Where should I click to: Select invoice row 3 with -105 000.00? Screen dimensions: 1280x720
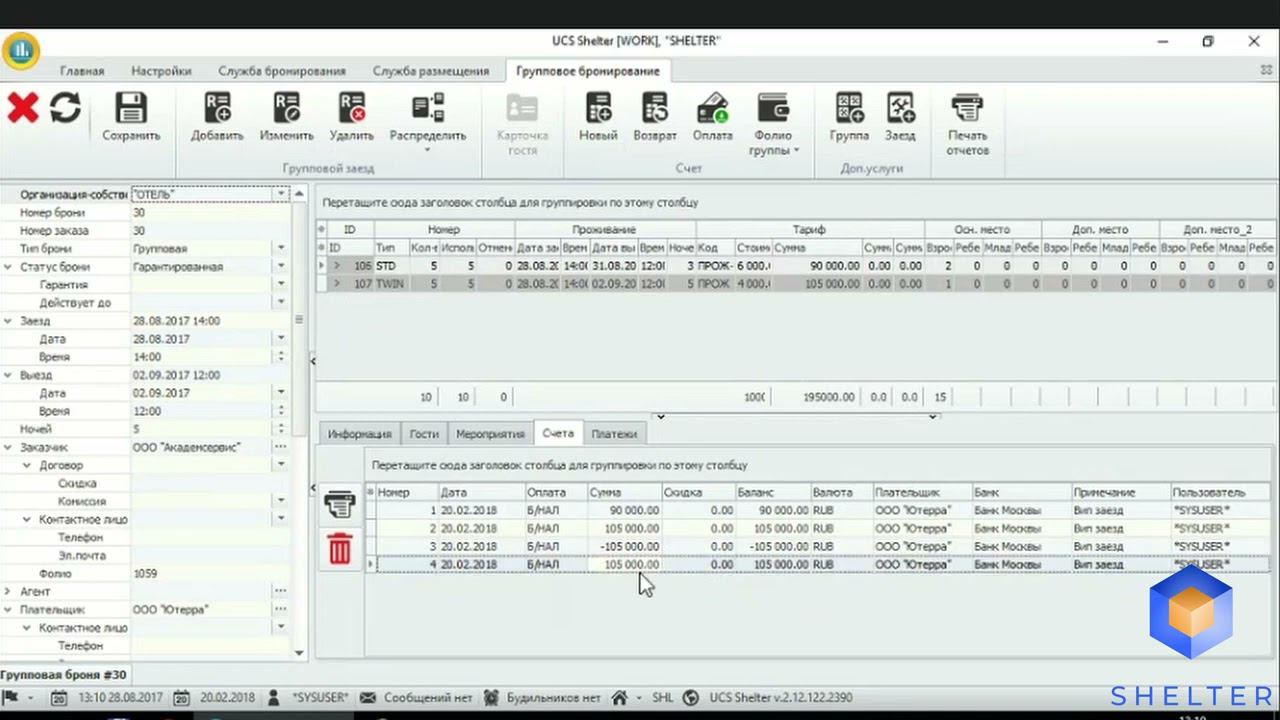tap(817, 546)
